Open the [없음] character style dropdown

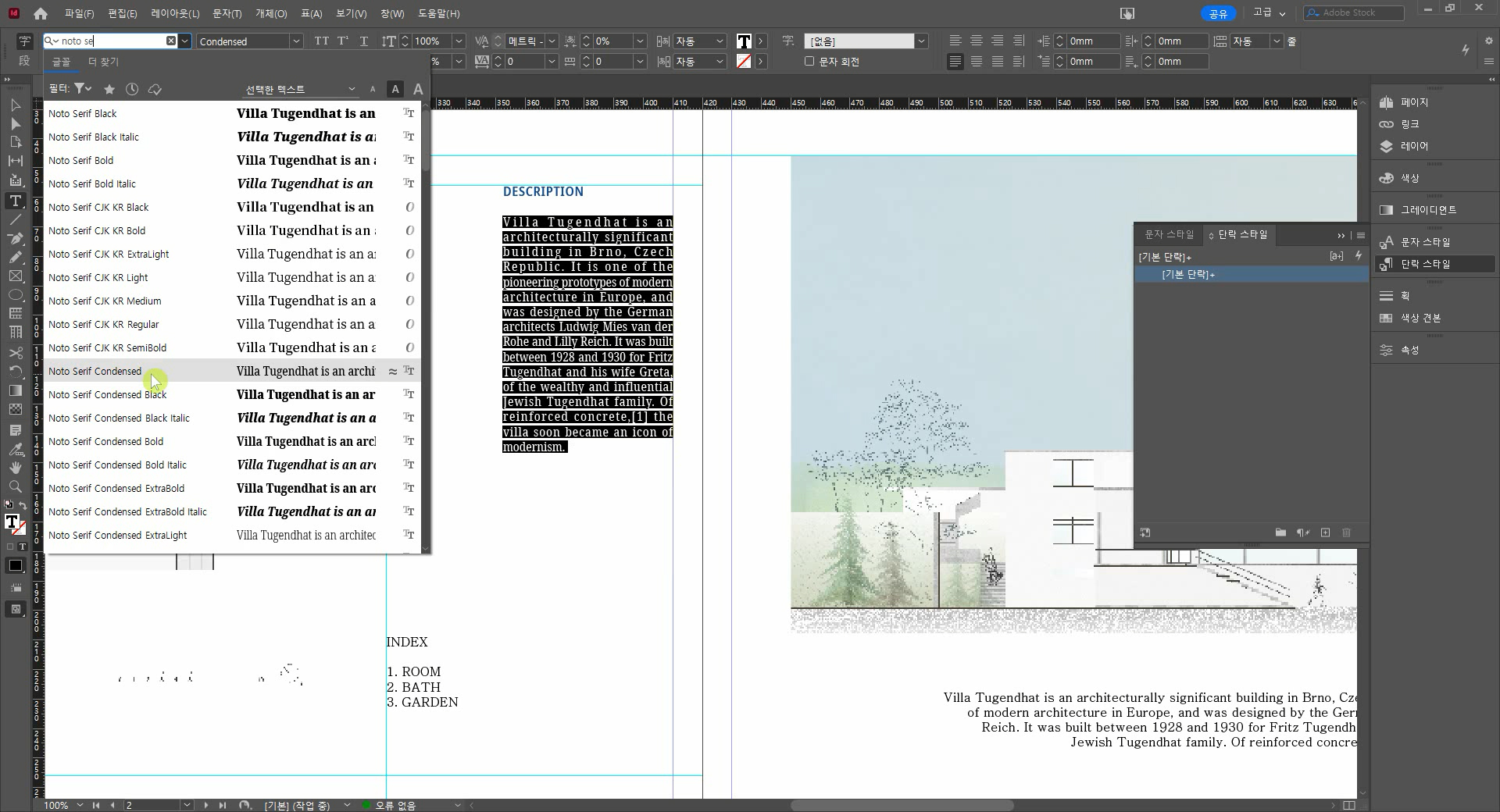(x=921, y=41)
